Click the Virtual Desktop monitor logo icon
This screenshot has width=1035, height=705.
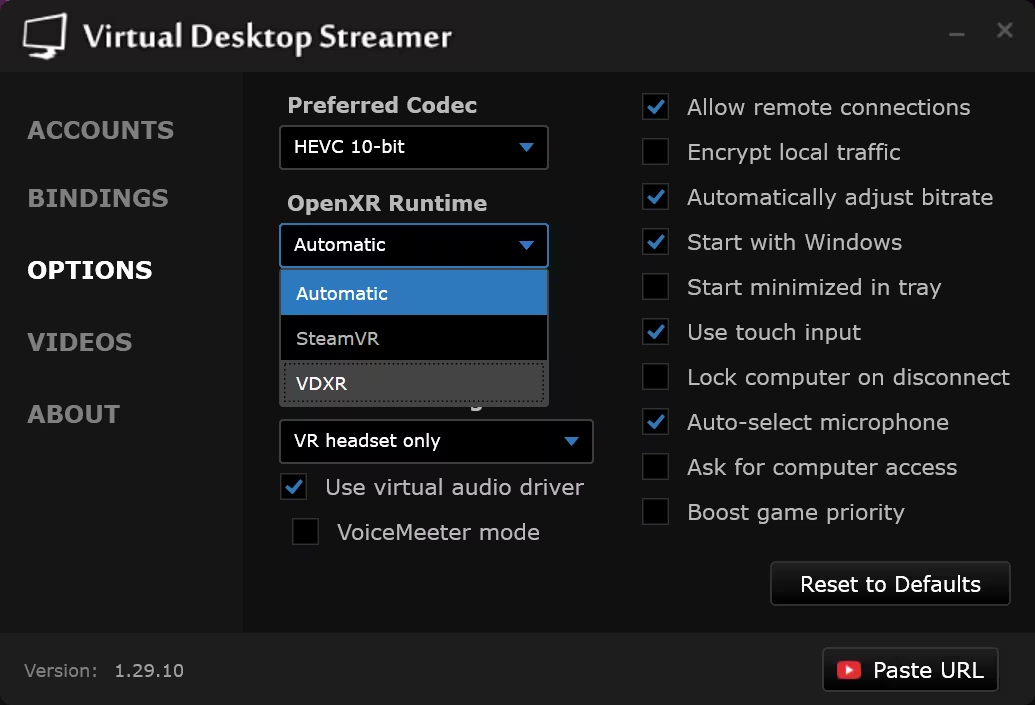[x=45, y=36]
